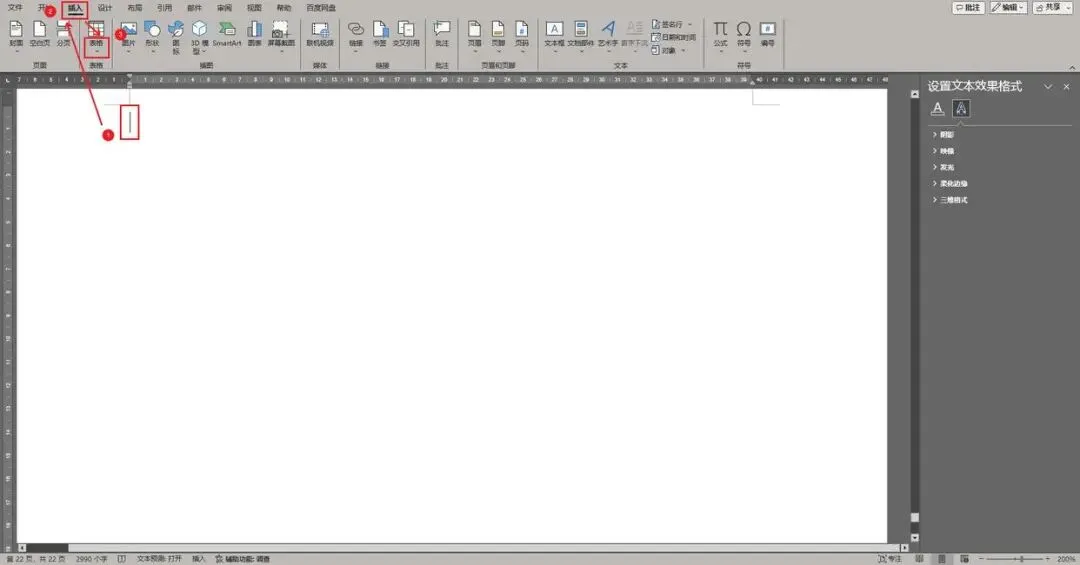Open the Baidu Netdisk (百度网盘) tab
Screen dimensions: 1080x565
point(321,8)
